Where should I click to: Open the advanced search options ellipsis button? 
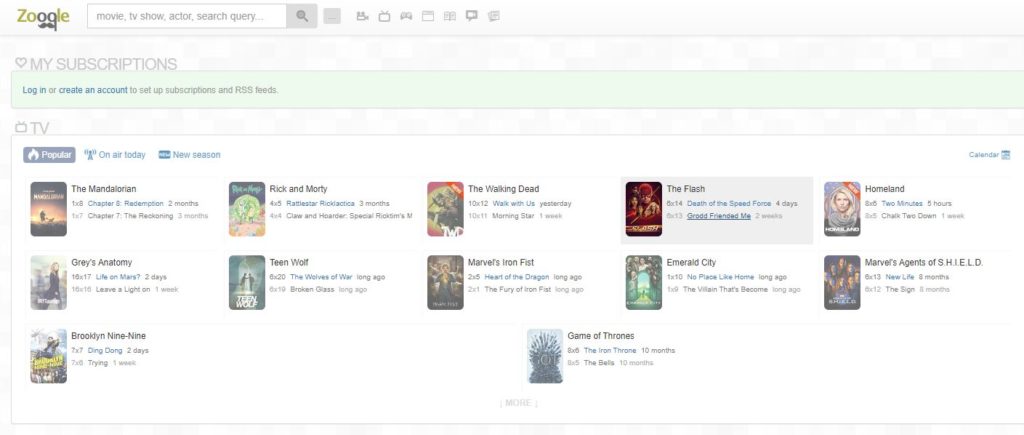[x=332, y=17]
